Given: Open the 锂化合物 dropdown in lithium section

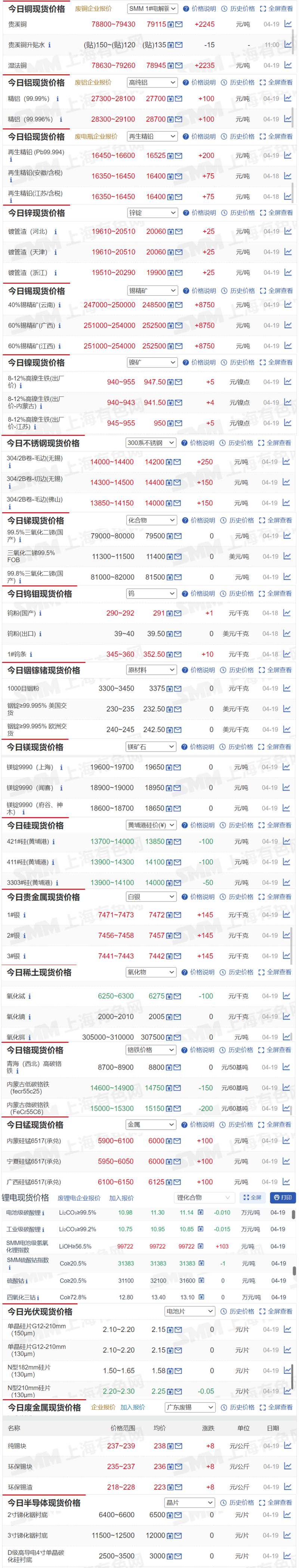Looking at the screenshot, I should pos(204,1197).
